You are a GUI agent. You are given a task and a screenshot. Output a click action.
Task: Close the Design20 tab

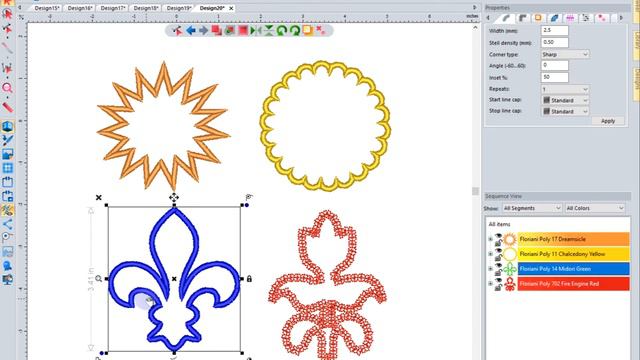231,8
